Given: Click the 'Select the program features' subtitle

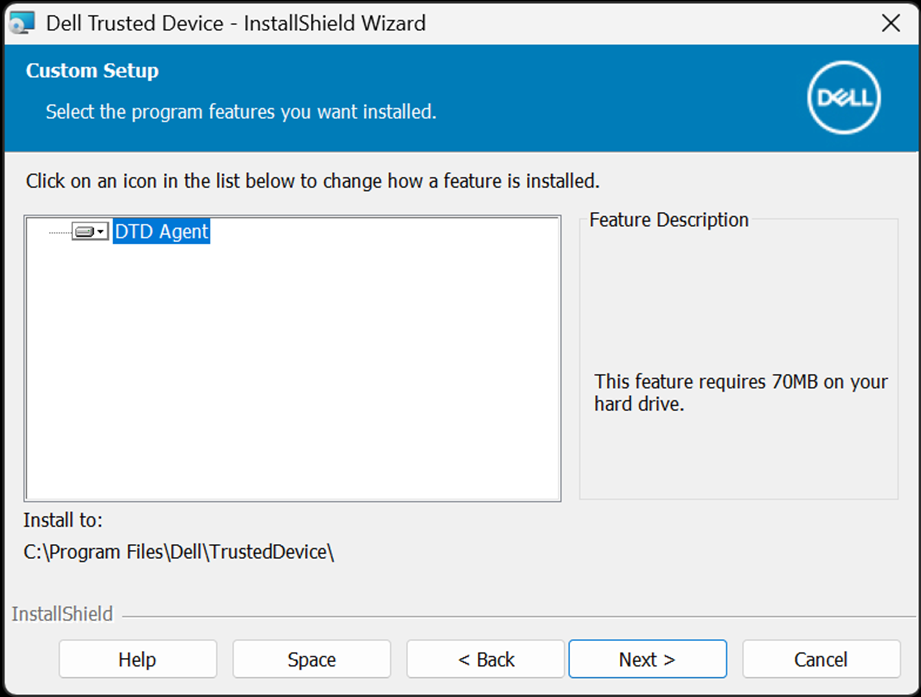Looking at the screenshot, I should 241,112.
